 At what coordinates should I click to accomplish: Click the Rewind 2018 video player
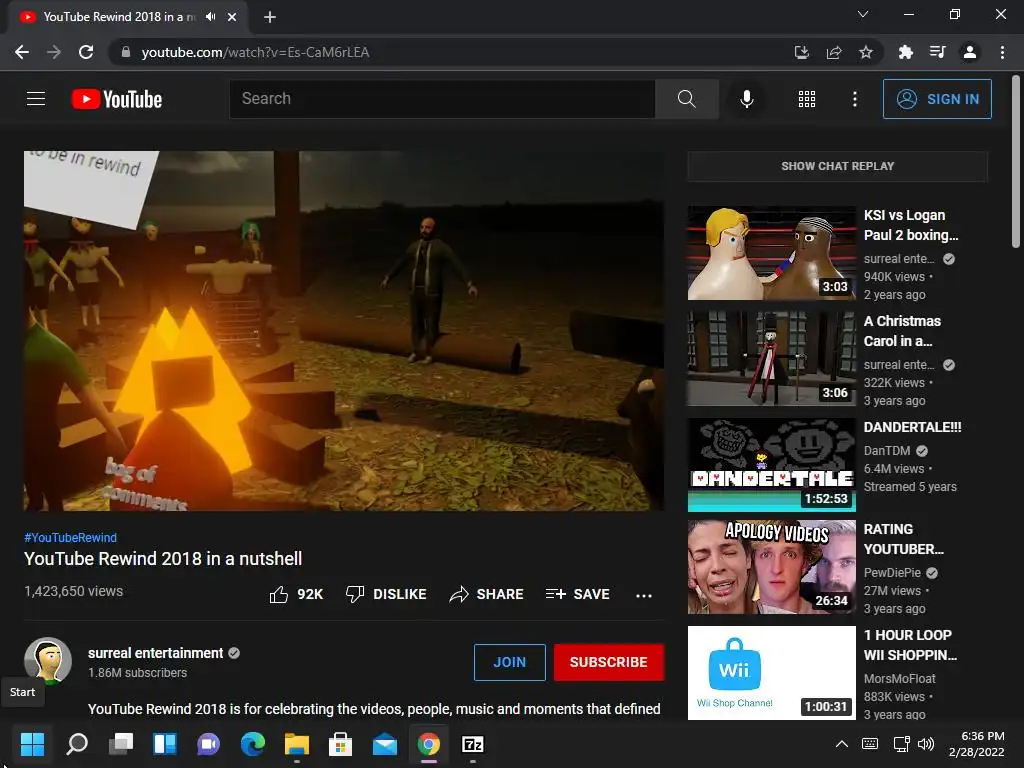(x=344, y=331)
